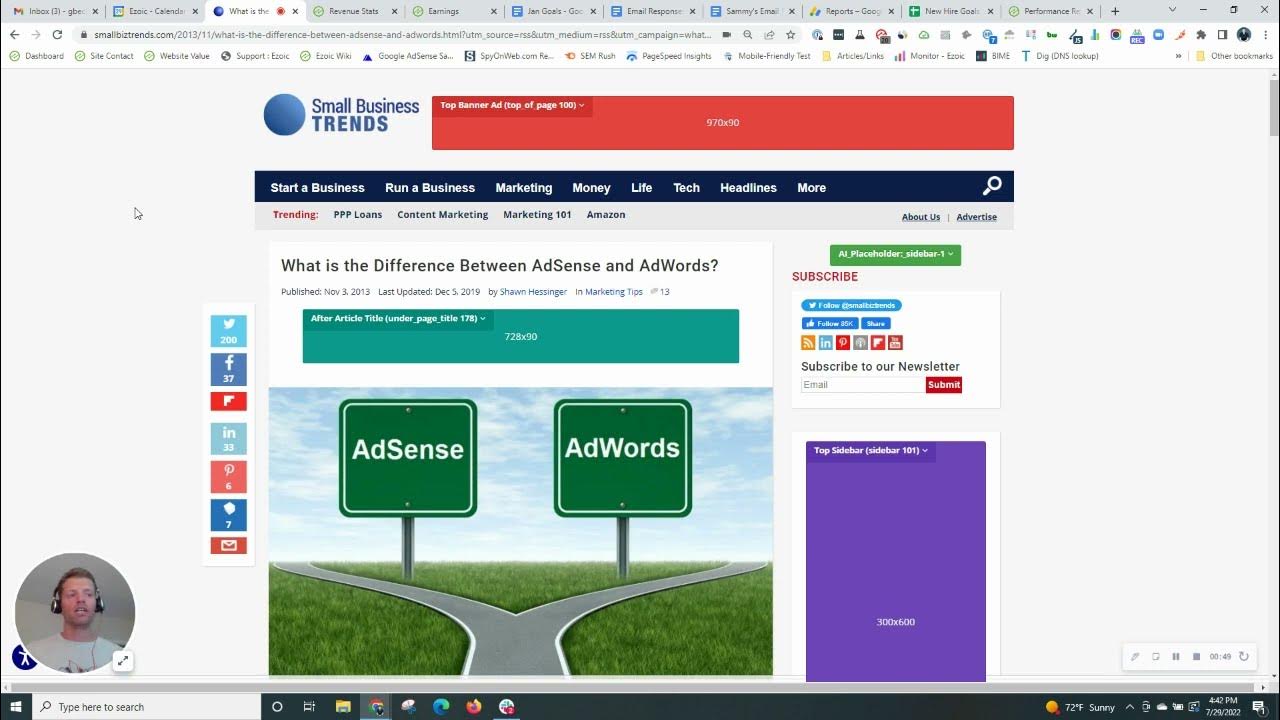
Task: Expand Top Banner Ad placeholder dropdown
Action: (512, 105)
